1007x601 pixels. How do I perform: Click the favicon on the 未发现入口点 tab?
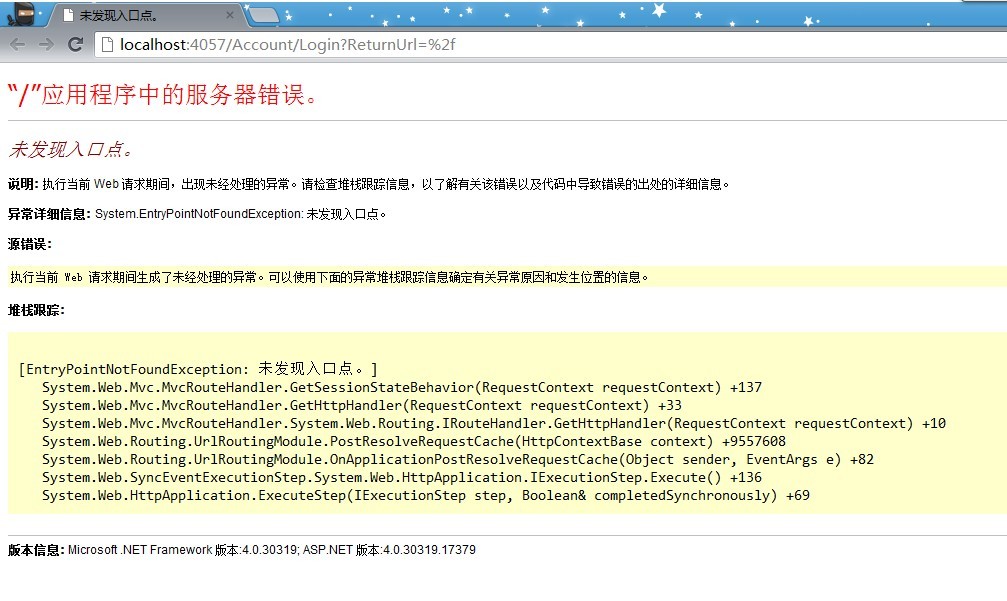click(66, 16)
